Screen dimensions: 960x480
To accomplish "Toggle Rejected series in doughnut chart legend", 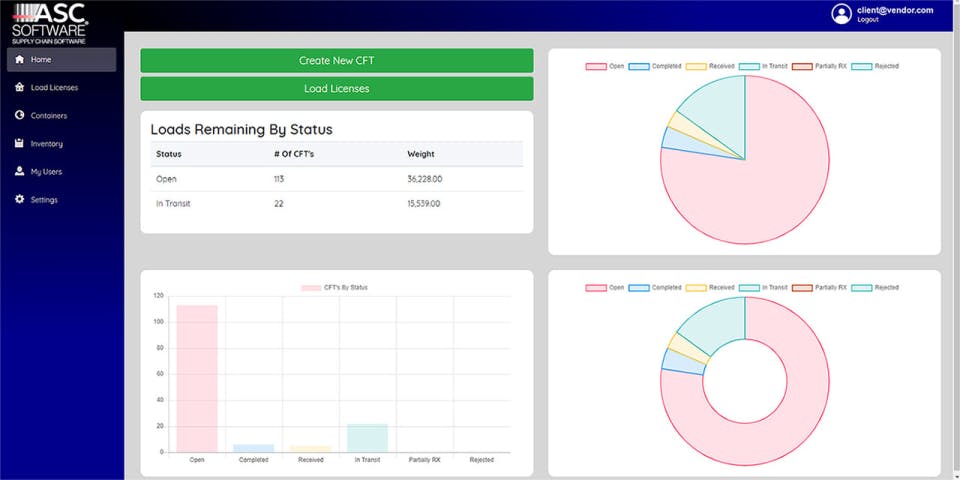I will tap(876, 287).
